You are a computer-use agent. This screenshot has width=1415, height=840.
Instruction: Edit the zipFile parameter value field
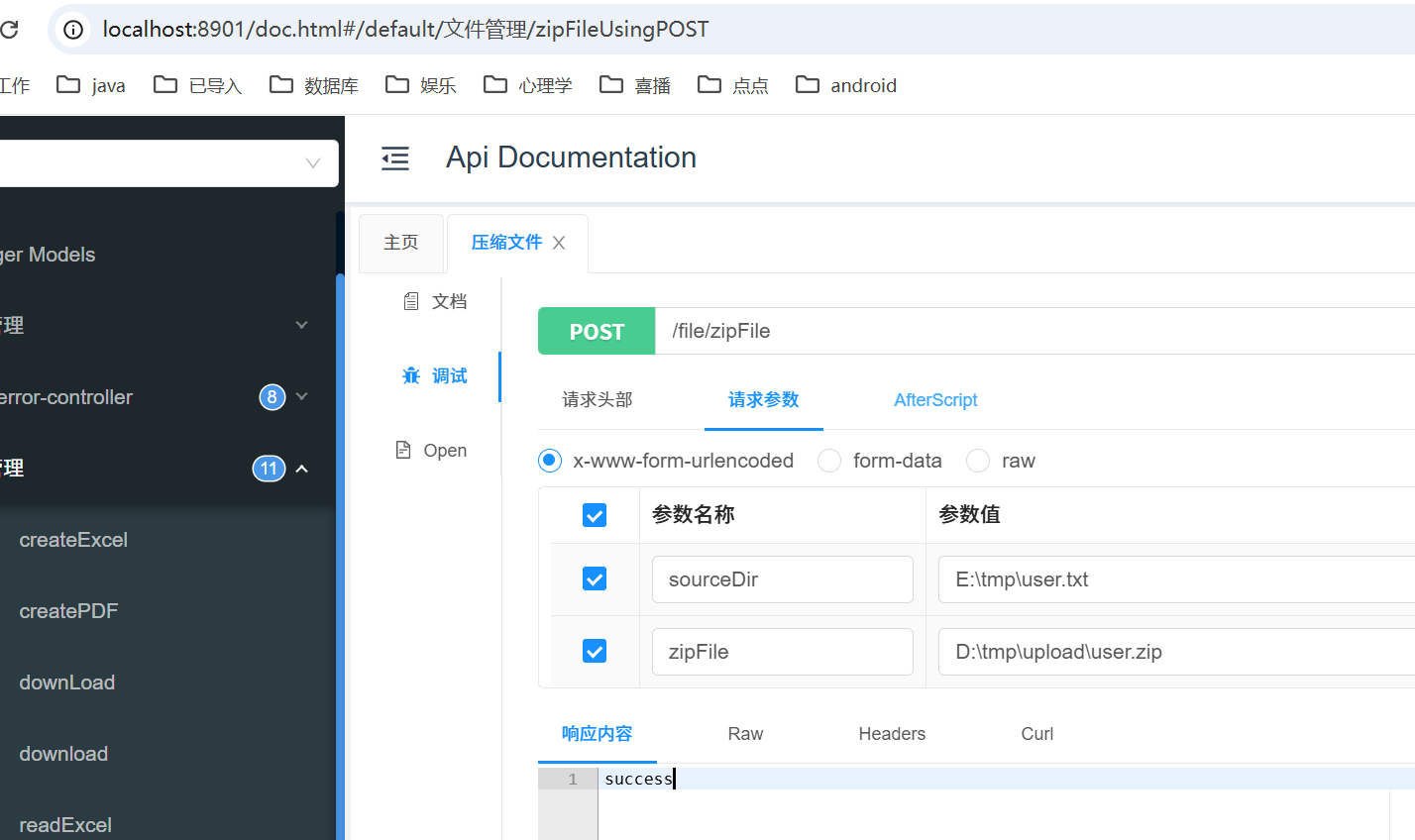(x=1140, y=651)
